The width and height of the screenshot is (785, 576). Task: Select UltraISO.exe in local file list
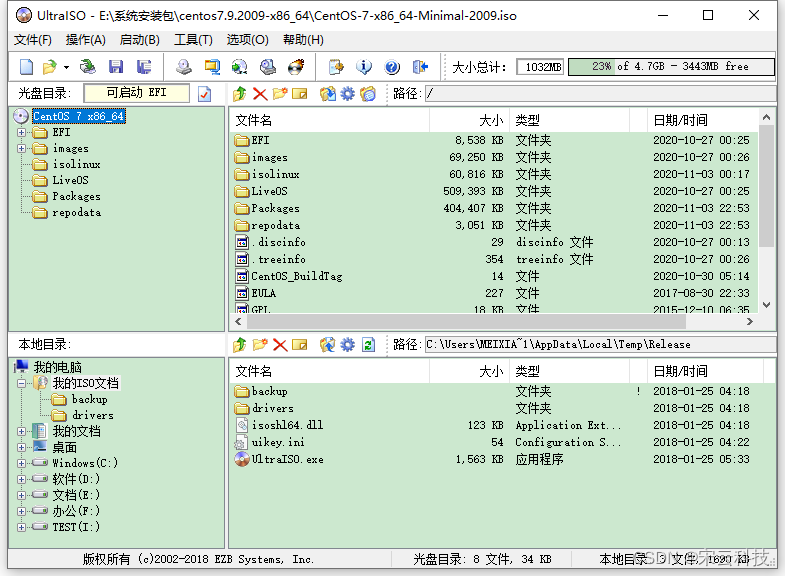pos(502,459)
